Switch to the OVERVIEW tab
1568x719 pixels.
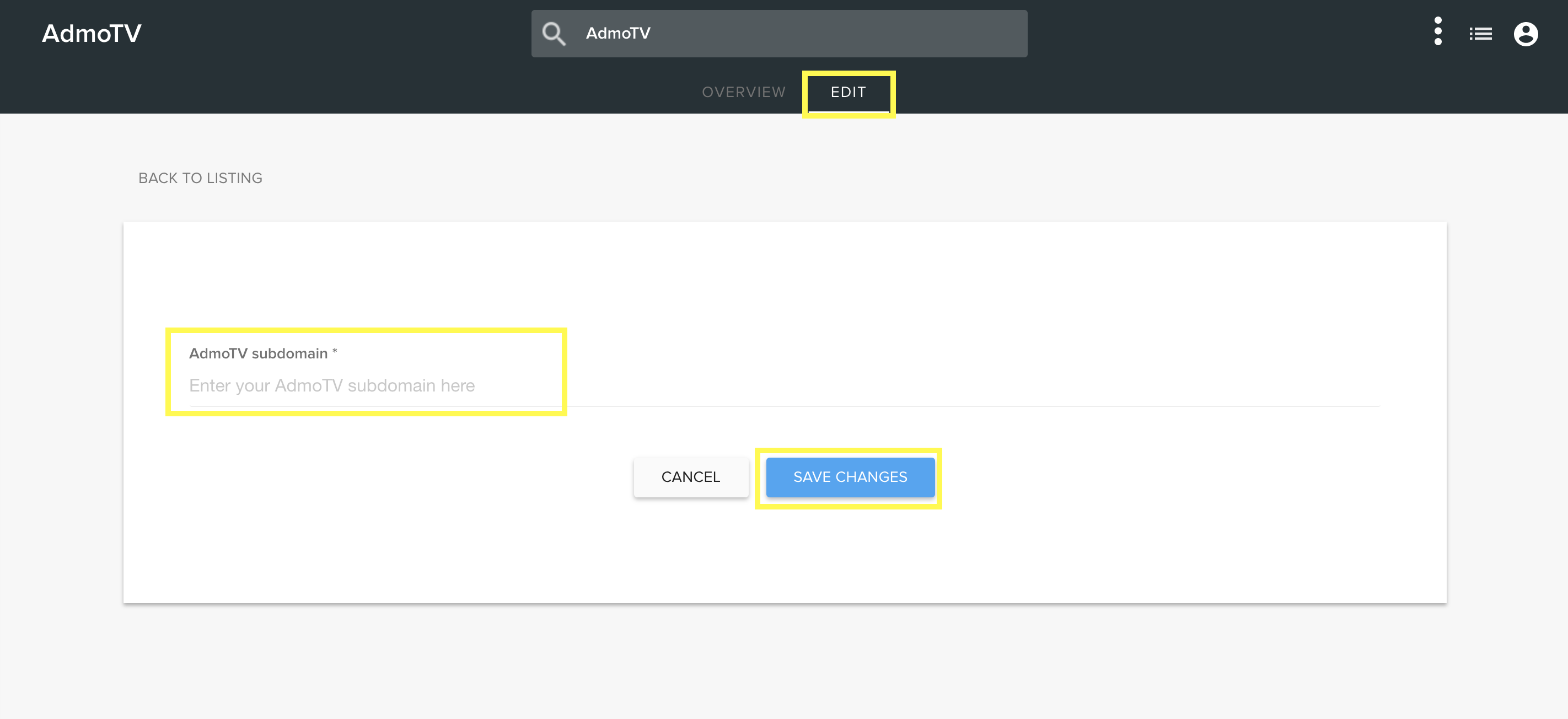(x=743, y=92)
